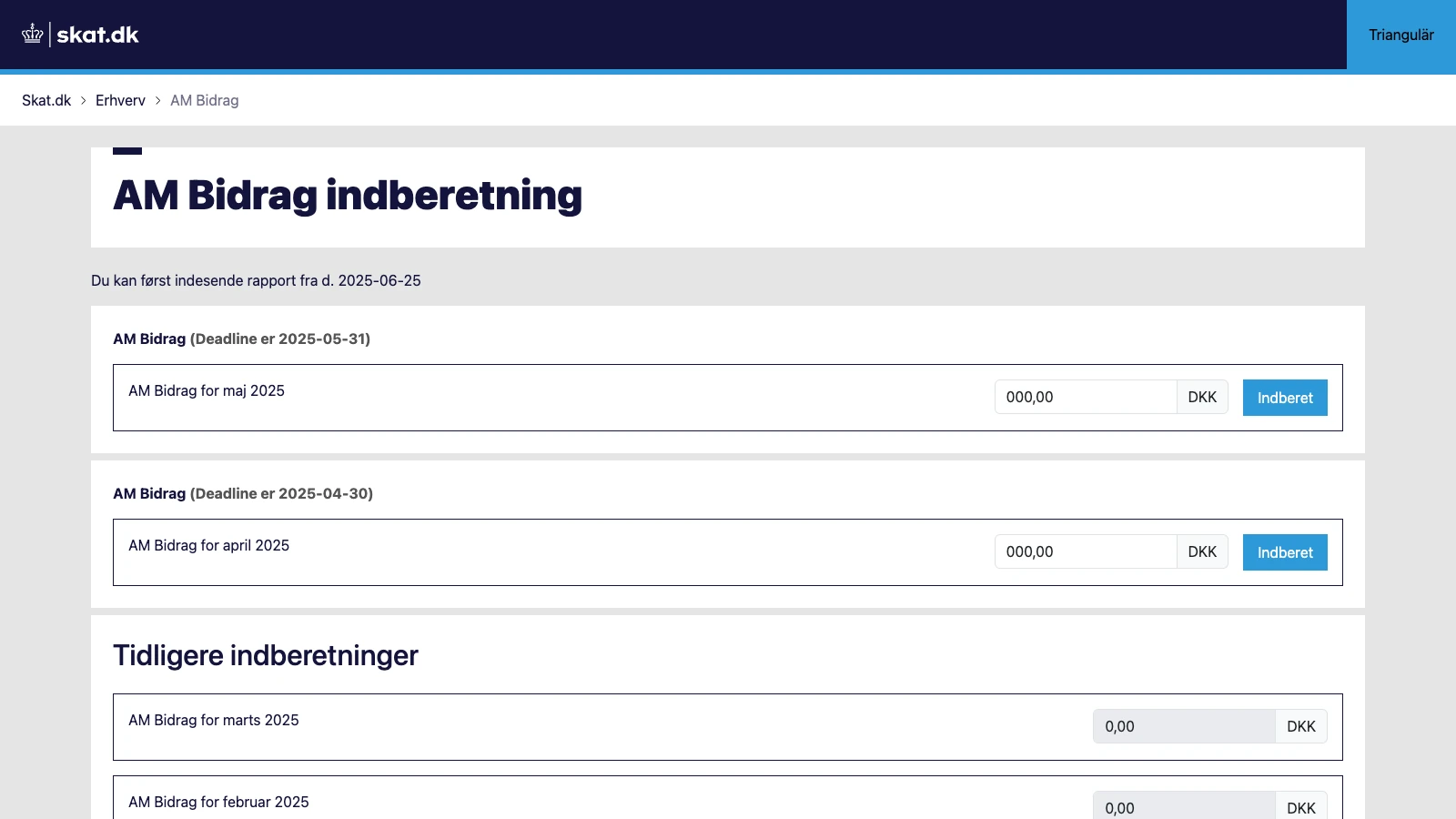Click the Indberet button for maj 2025
1456x819 pixels.
pyautogui.click(x=1284, y=397)
